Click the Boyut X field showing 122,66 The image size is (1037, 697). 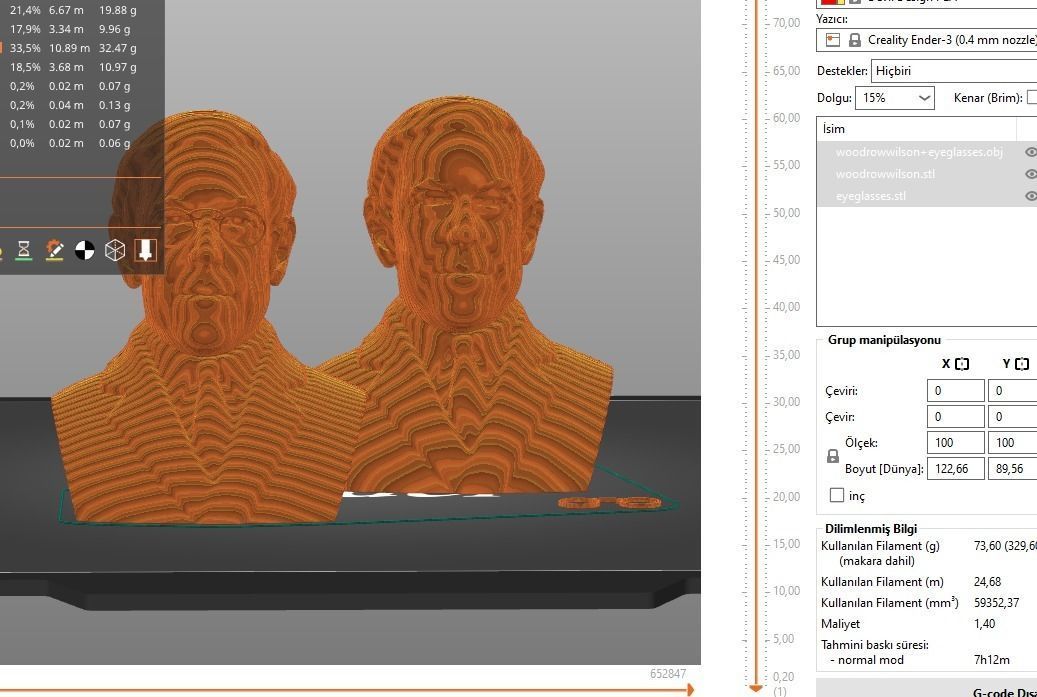pos(956,469)
